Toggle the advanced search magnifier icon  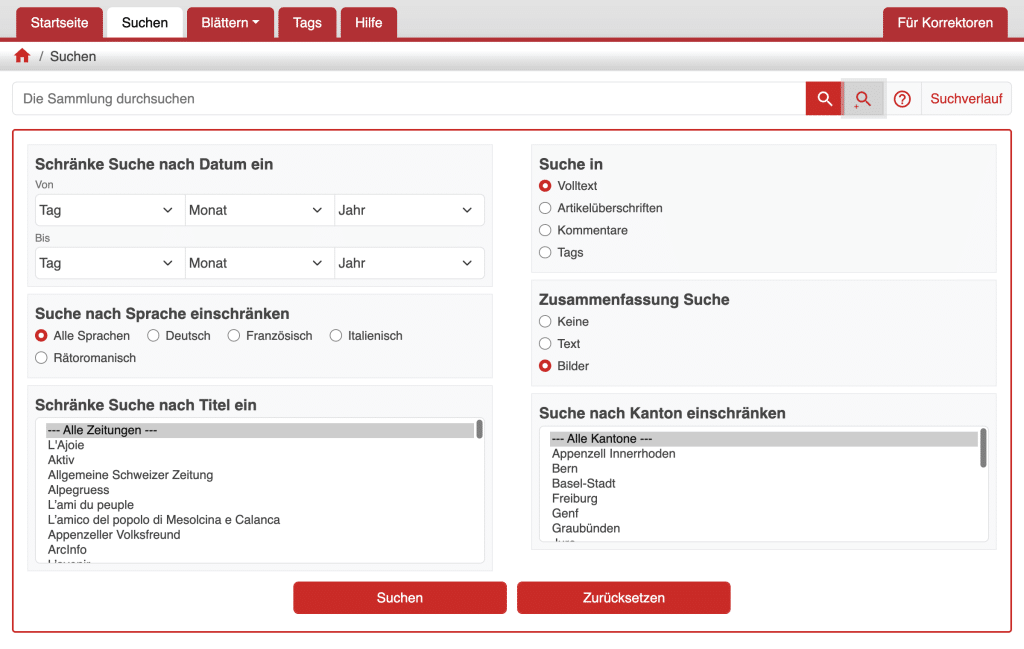point(863,99)
